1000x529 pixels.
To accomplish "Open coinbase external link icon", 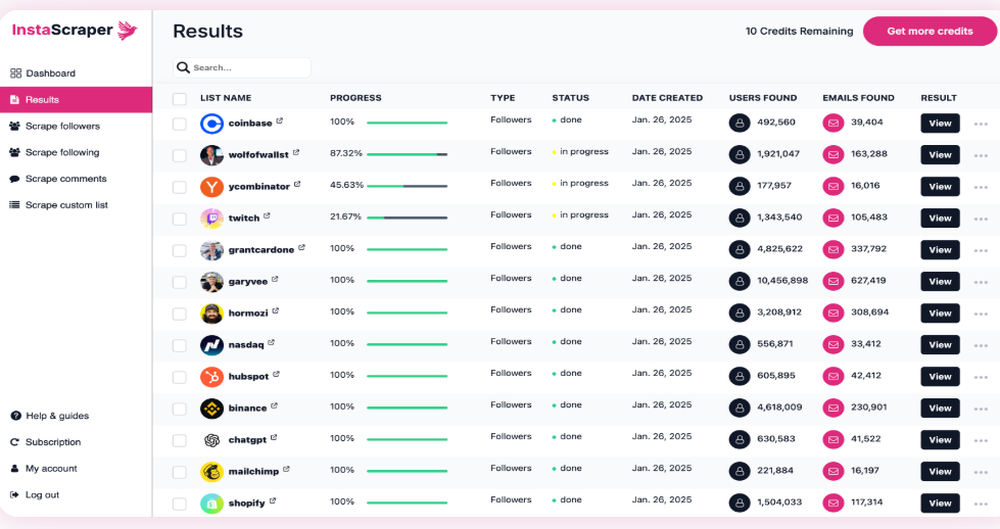I will 279,121.
